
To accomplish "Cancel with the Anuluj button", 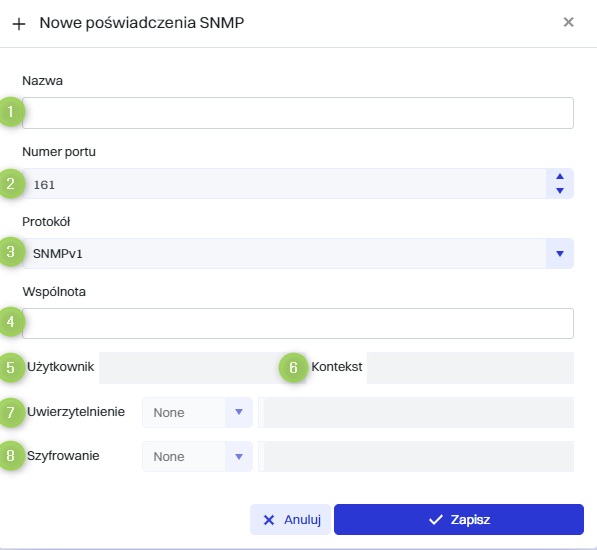I will pos(290,520).
